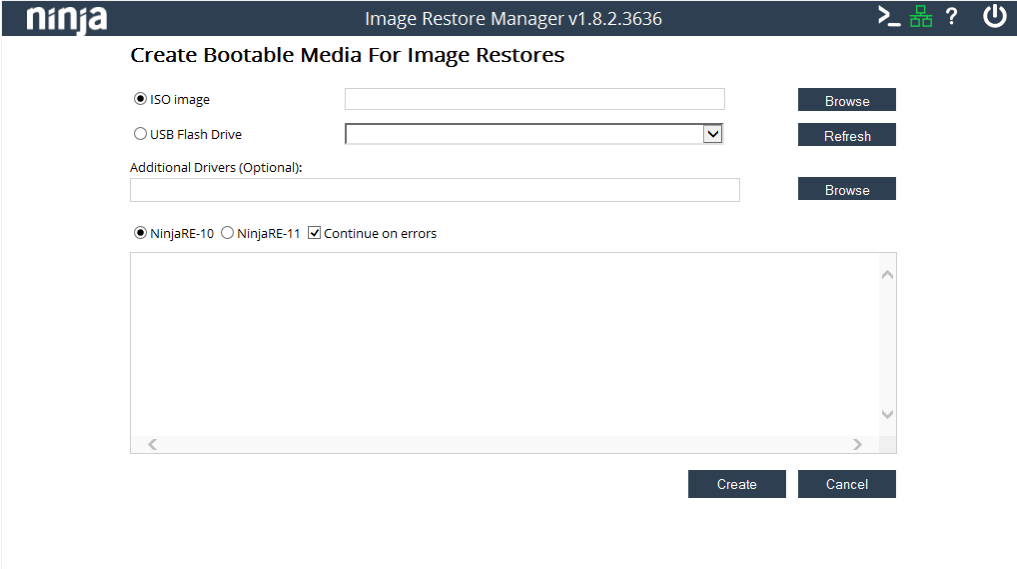The width and height of the screenshot is (1017, 569).
Task: Click the log panel scroll right arrow
Action: pyautogui.click(x=857, y=444)
